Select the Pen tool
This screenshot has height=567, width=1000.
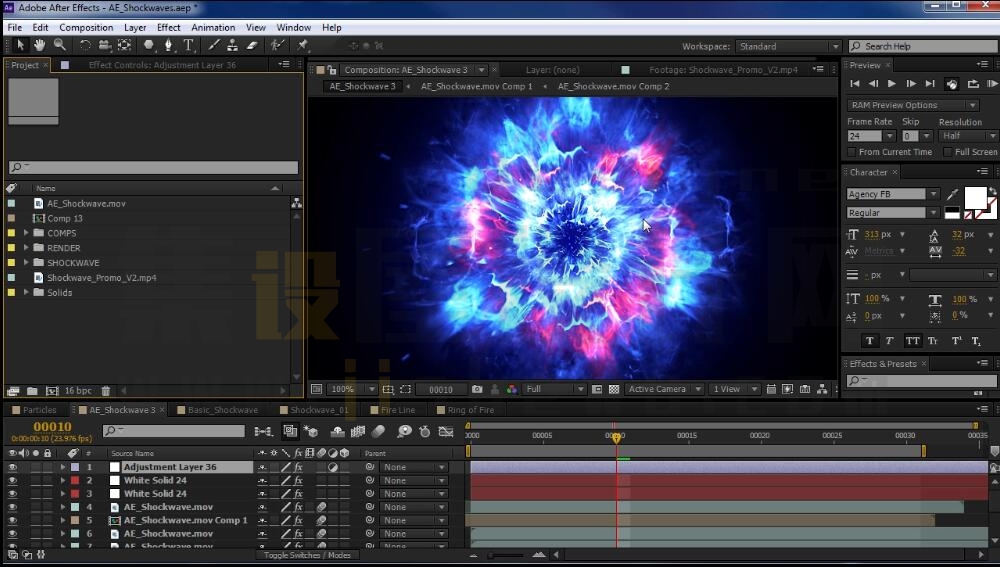[168, 45]
